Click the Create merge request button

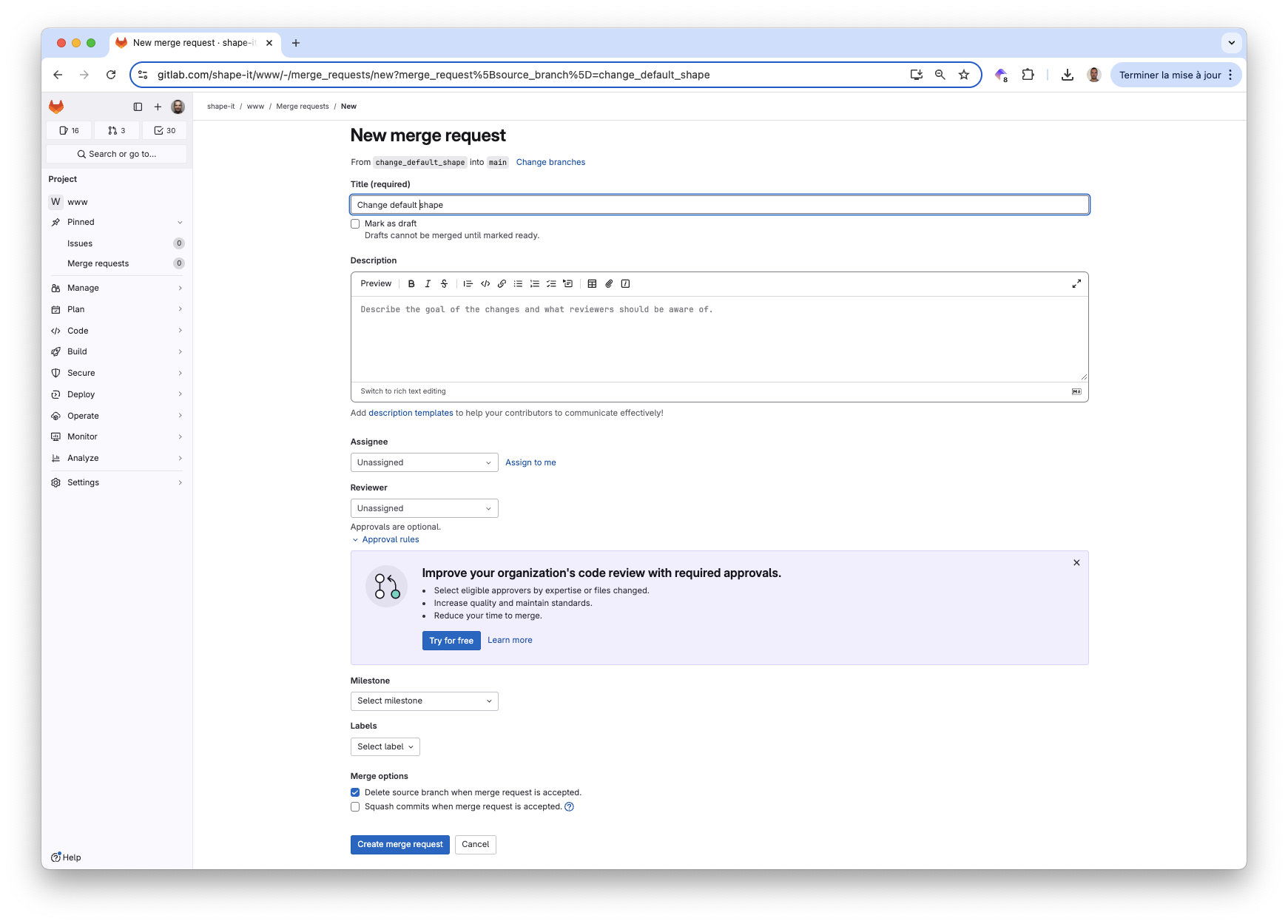[400, 845]
